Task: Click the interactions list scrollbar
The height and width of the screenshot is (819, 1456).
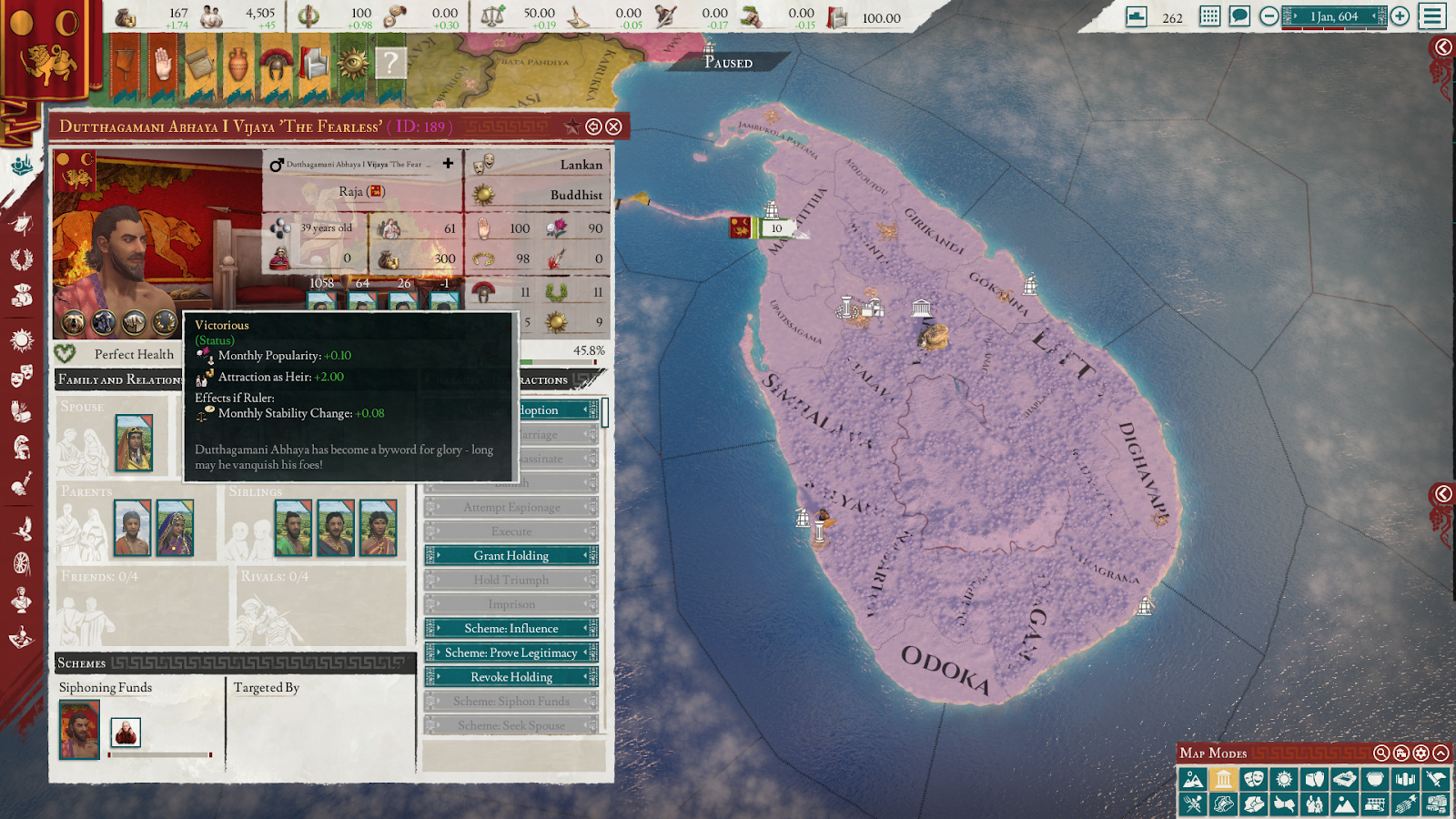Action: pyautogui.click(x=605, y=412)
